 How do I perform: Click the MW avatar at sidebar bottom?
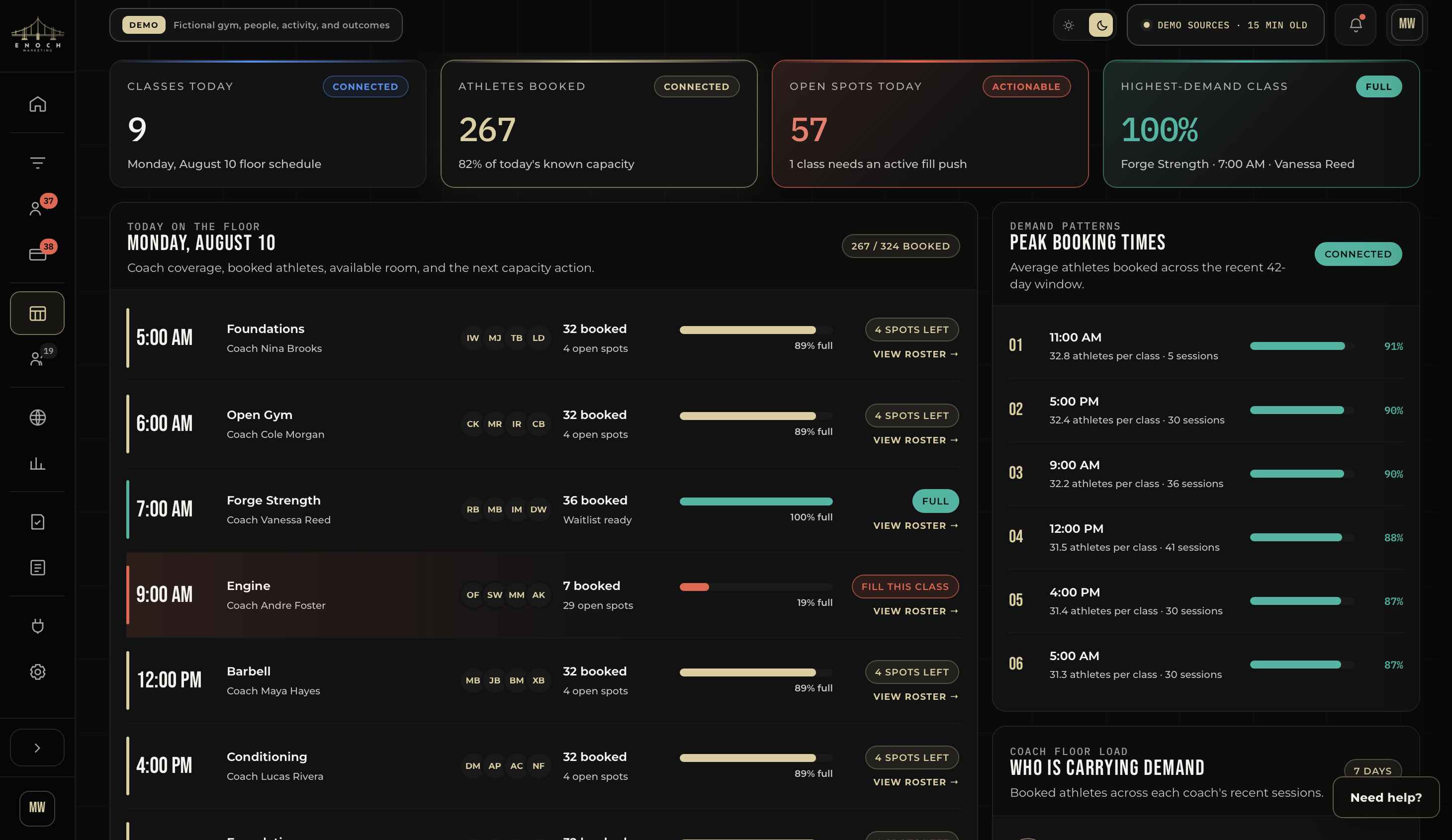point(37,808)
